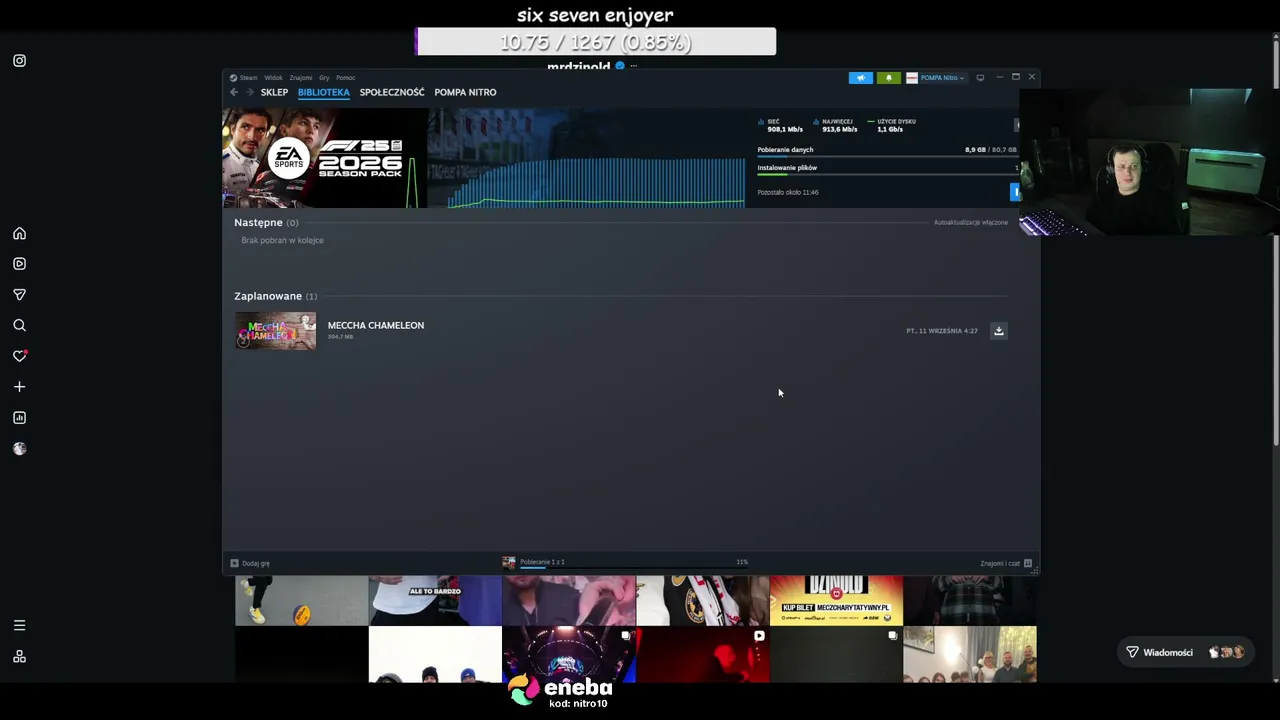This screenshot has width=1280, height=720.
Task: Click Autoaktualizacje włączone link
Action: [x=971, y=223]
